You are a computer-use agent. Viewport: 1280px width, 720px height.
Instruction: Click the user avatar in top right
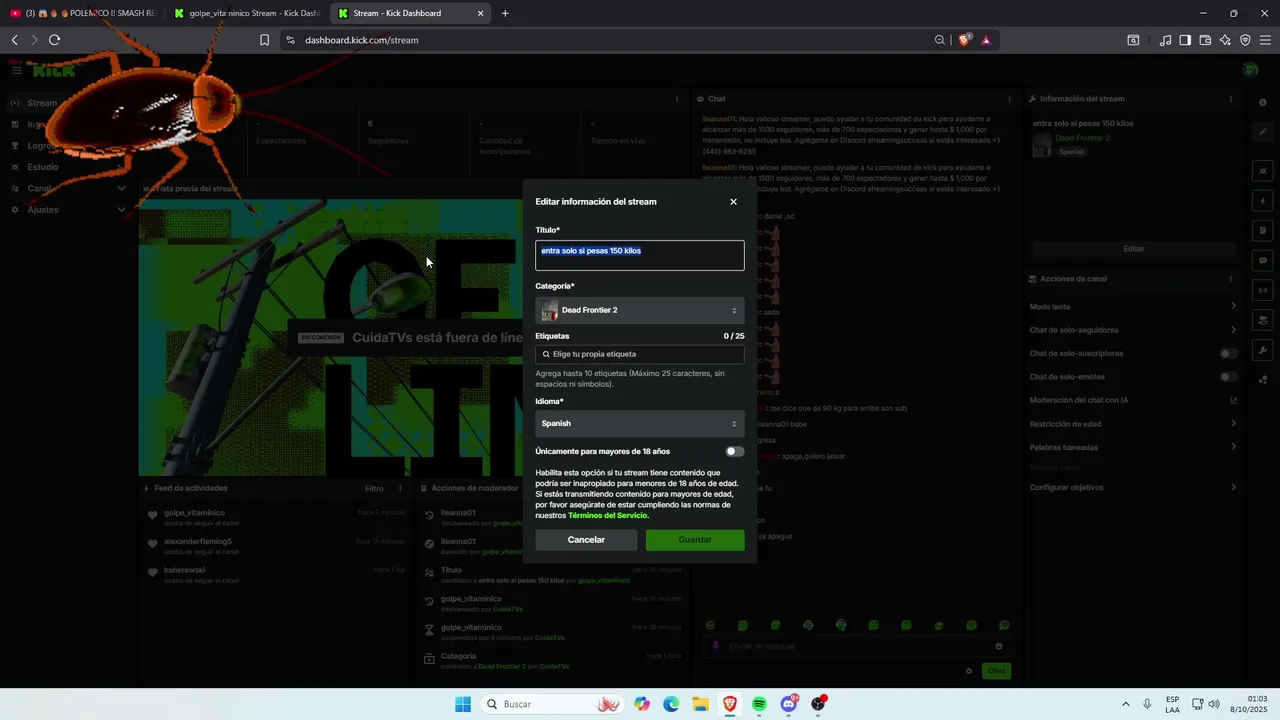[1250, 70]
